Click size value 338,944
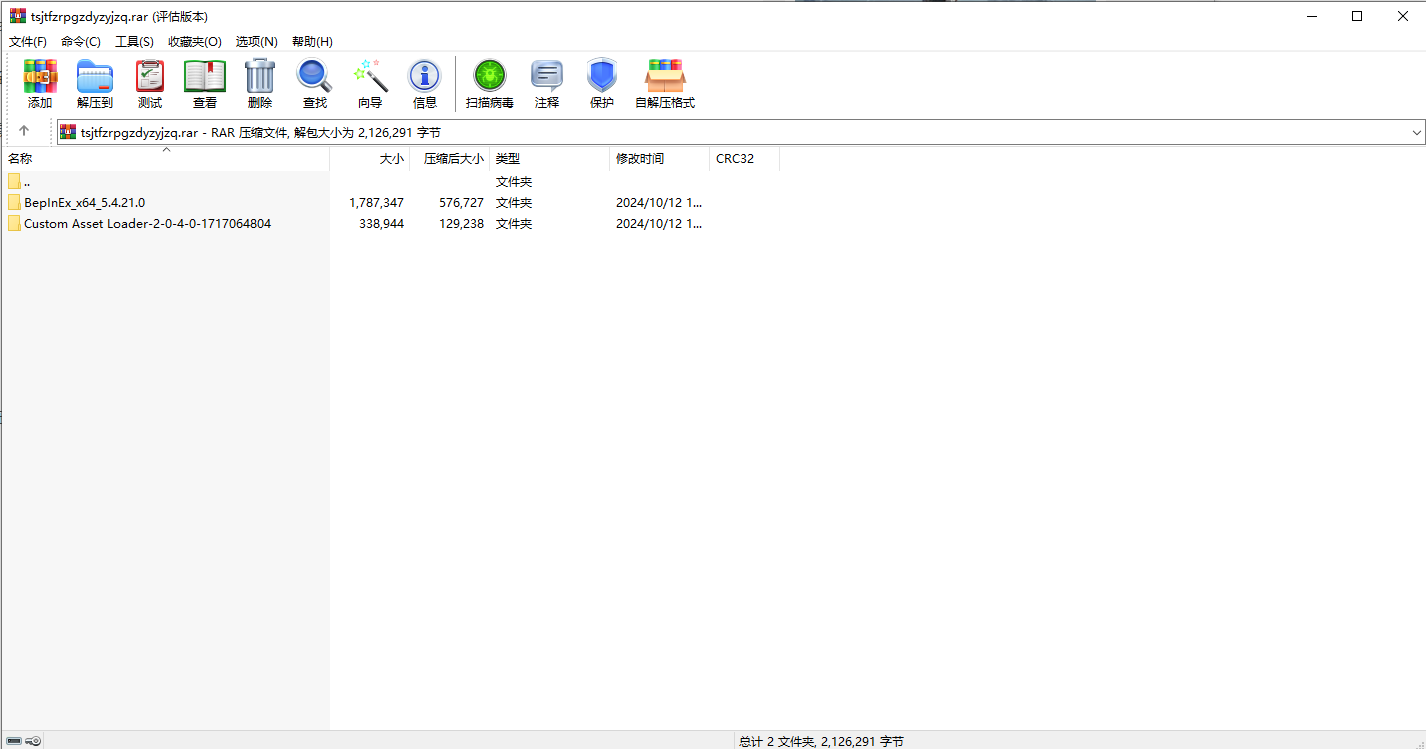1426x749 pixels. 381,223
